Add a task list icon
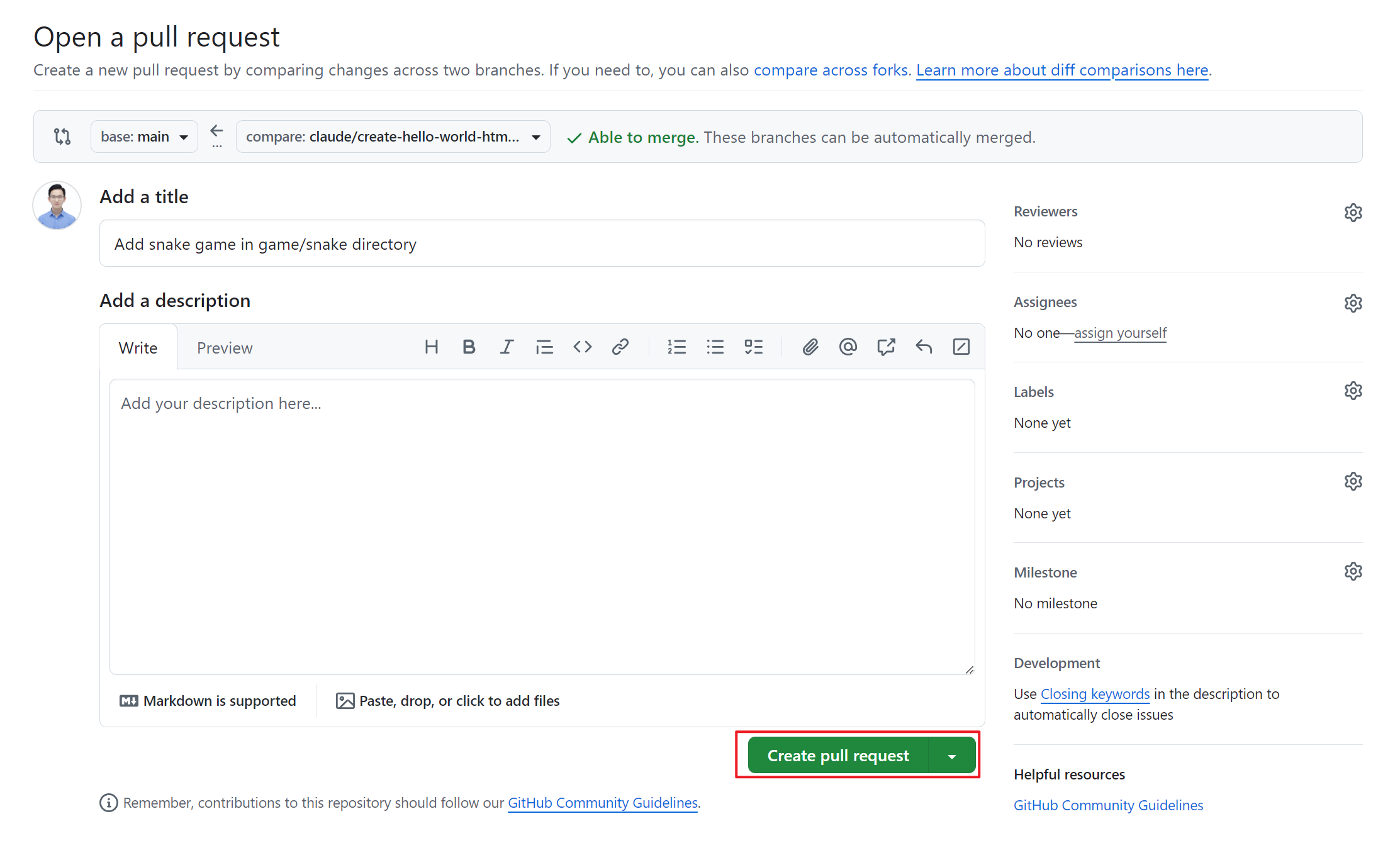The image size is (1400, 865). click(x=753, y=347)
